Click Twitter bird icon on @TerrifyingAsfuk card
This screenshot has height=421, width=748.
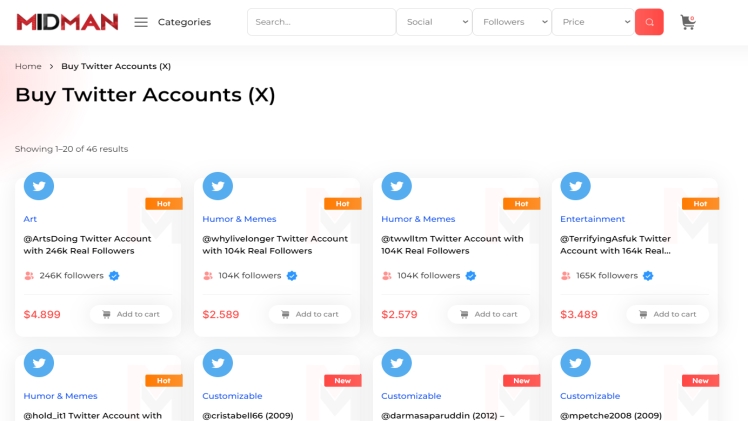pyautogui.click(x=575, y=186)
